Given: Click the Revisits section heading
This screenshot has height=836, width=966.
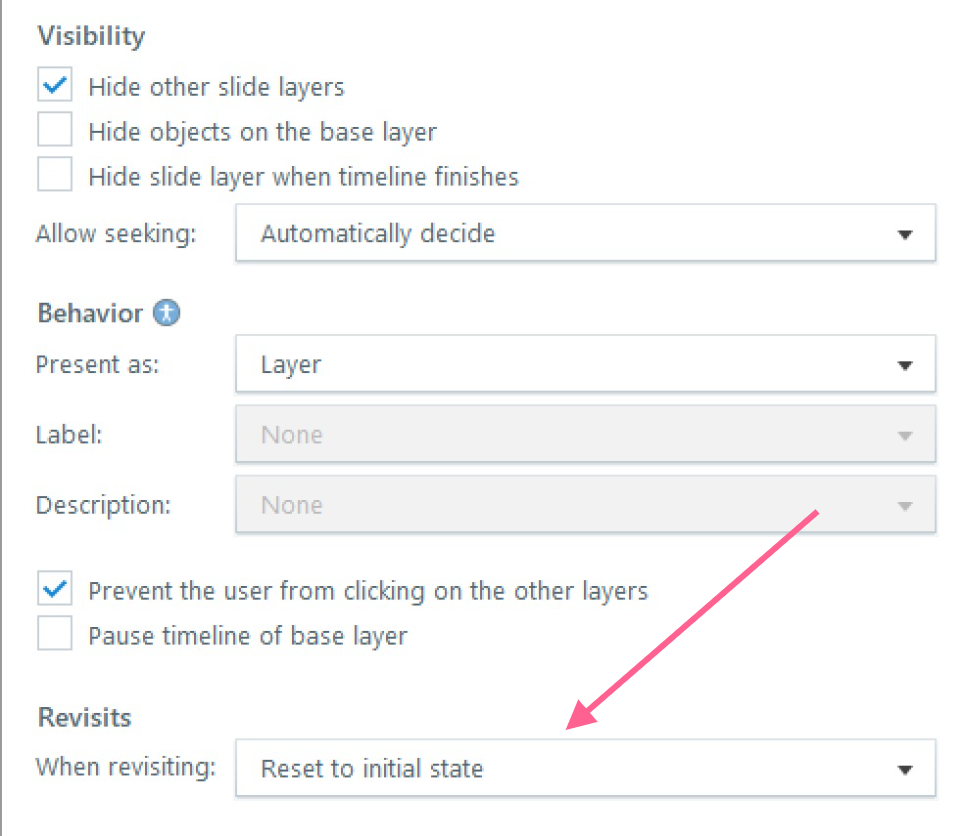Looking at the screenshot, I should [85, 717].
